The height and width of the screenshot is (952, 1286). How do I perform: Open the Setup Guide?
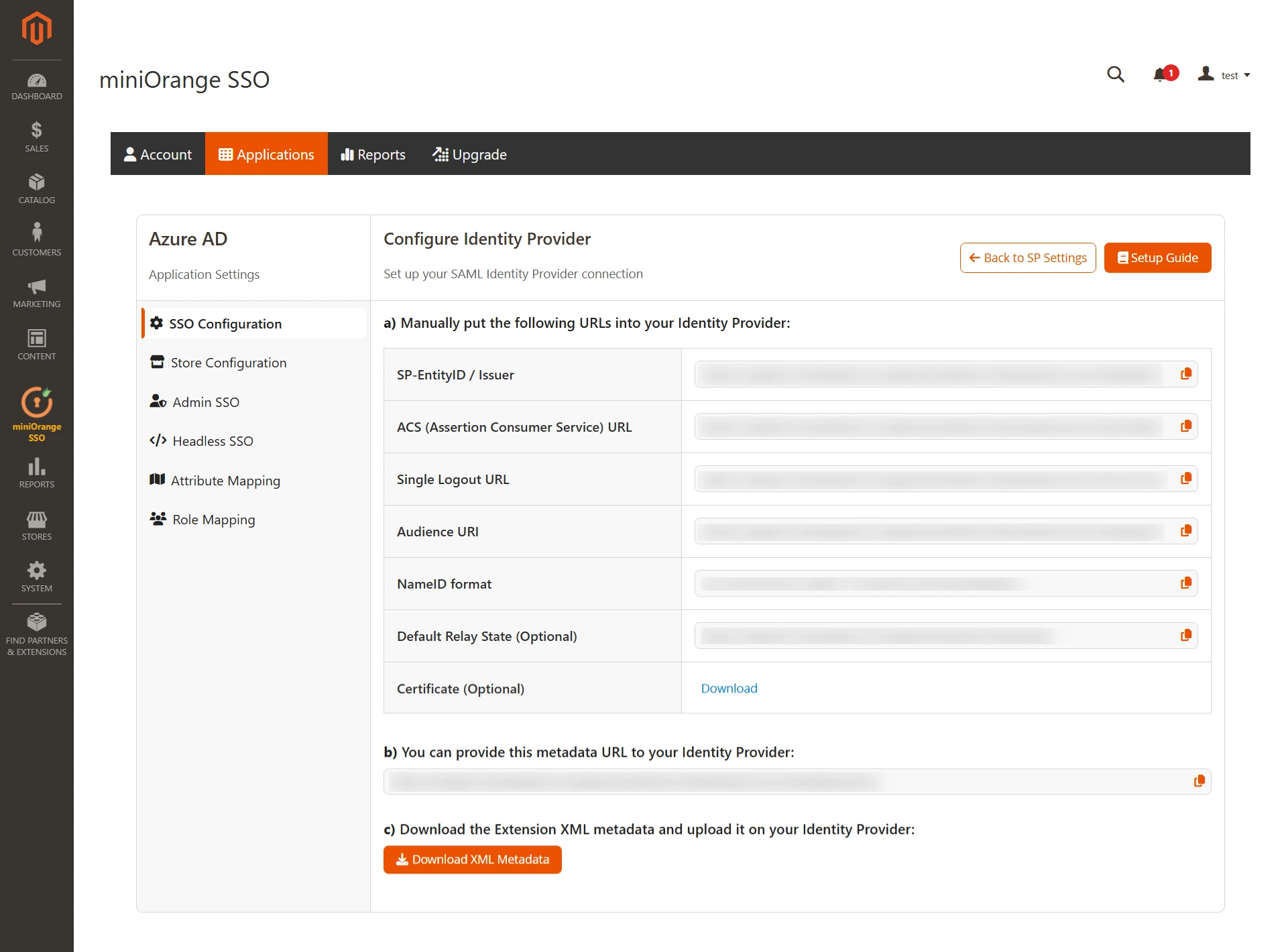tap(1157, 257)
